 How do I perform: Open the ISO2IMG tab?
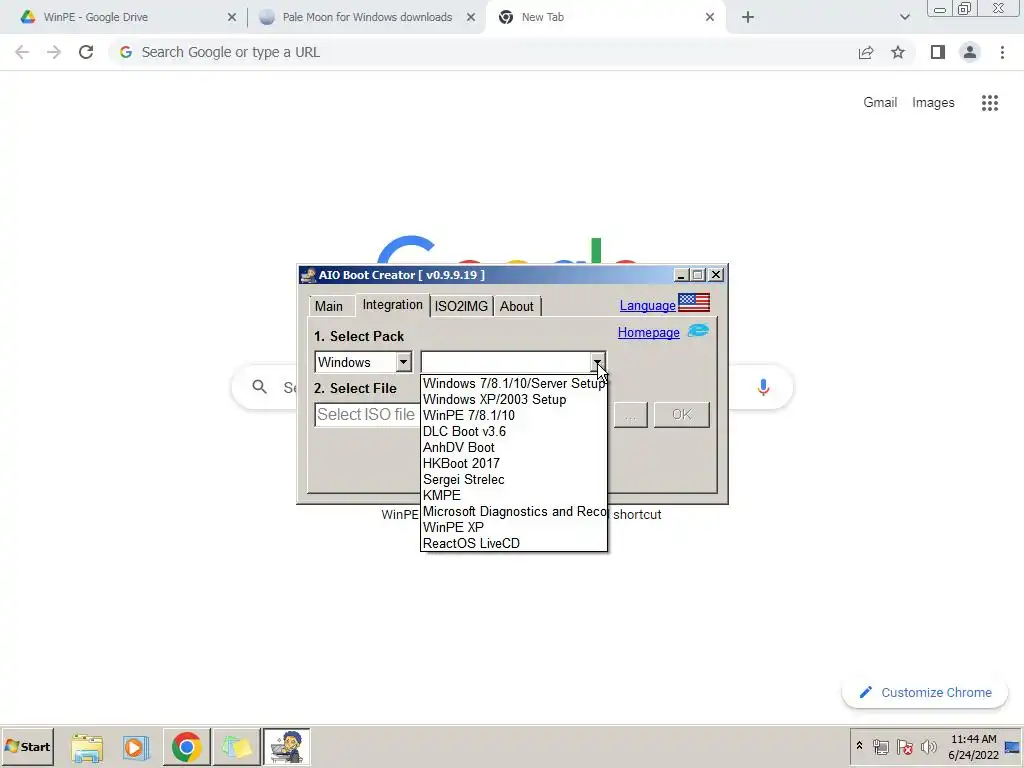[x=461, y=306]
